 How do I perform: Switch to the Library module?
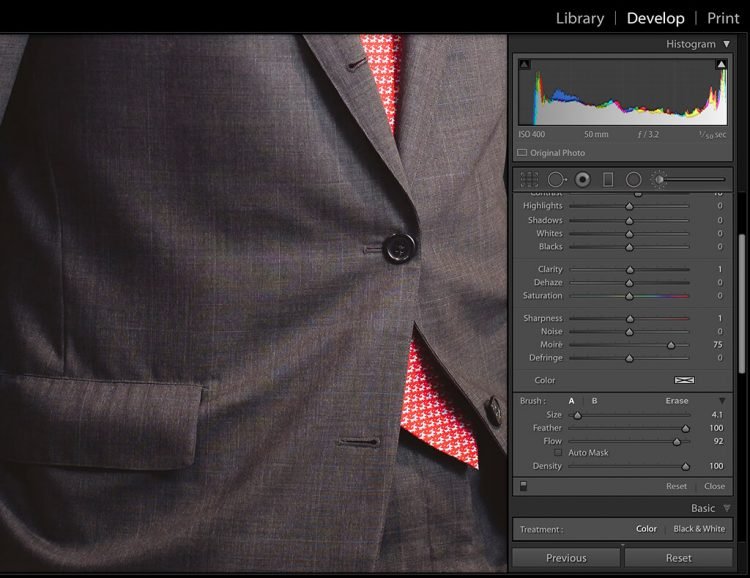tap(580, 18)
